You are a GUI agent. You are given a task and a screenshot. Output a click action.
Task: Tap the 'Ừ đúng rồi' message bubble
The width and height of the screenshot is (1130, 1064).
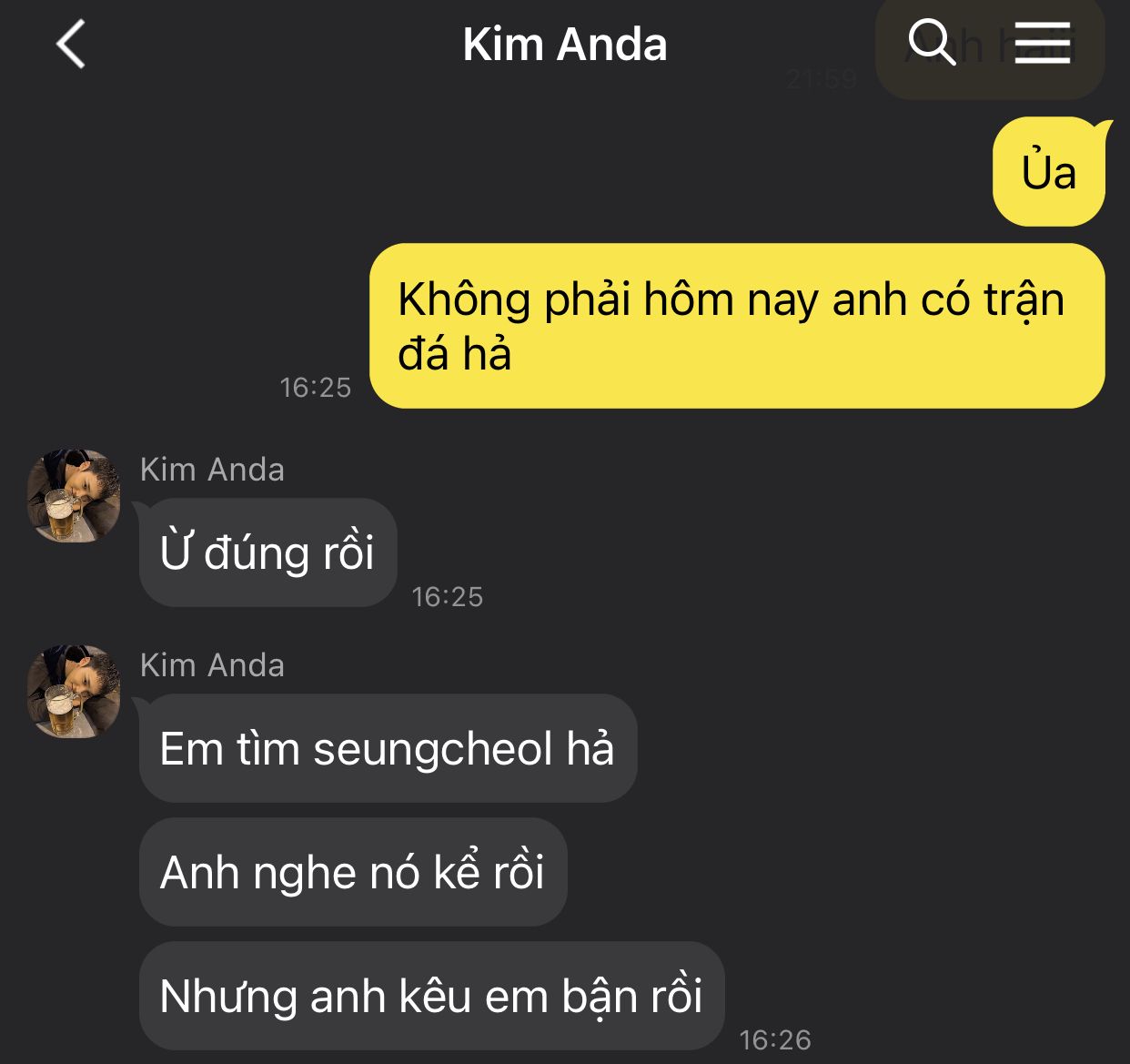tap(267, 552)
